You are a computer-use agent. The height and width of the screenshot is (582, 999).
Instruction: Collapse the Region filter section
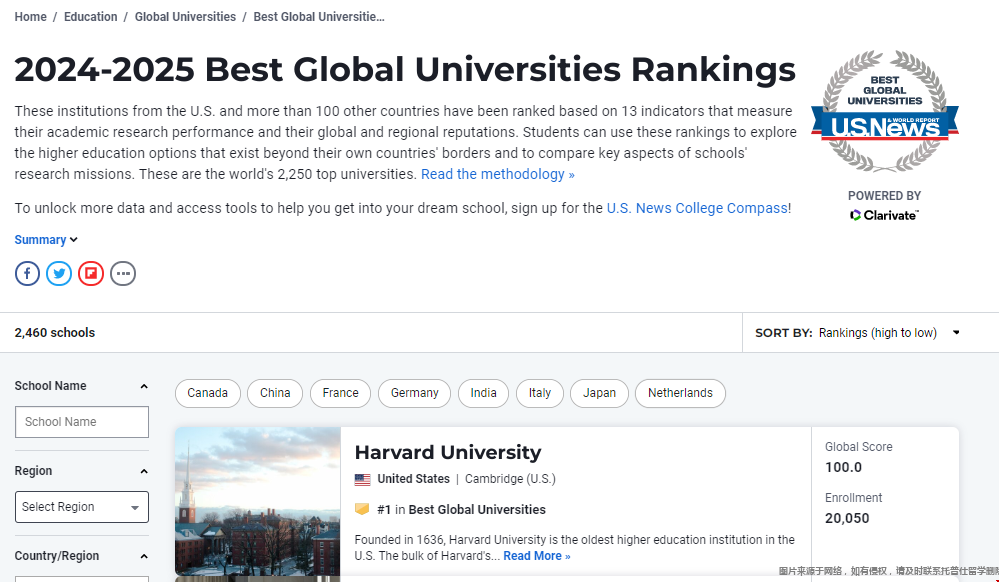pyautogui.click(x=144, y=471)
